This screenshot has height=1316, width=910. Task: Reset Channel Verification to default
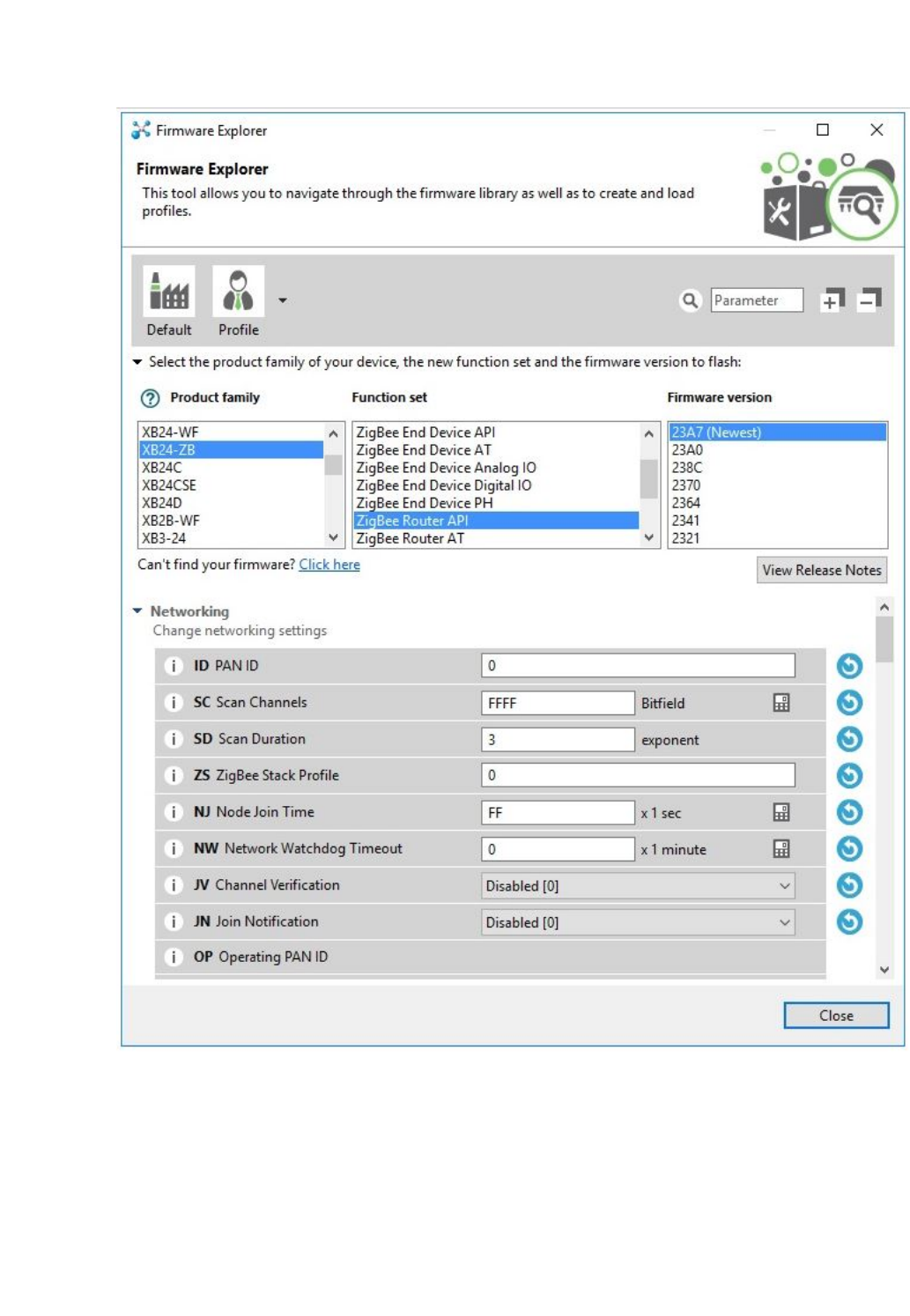849,885
